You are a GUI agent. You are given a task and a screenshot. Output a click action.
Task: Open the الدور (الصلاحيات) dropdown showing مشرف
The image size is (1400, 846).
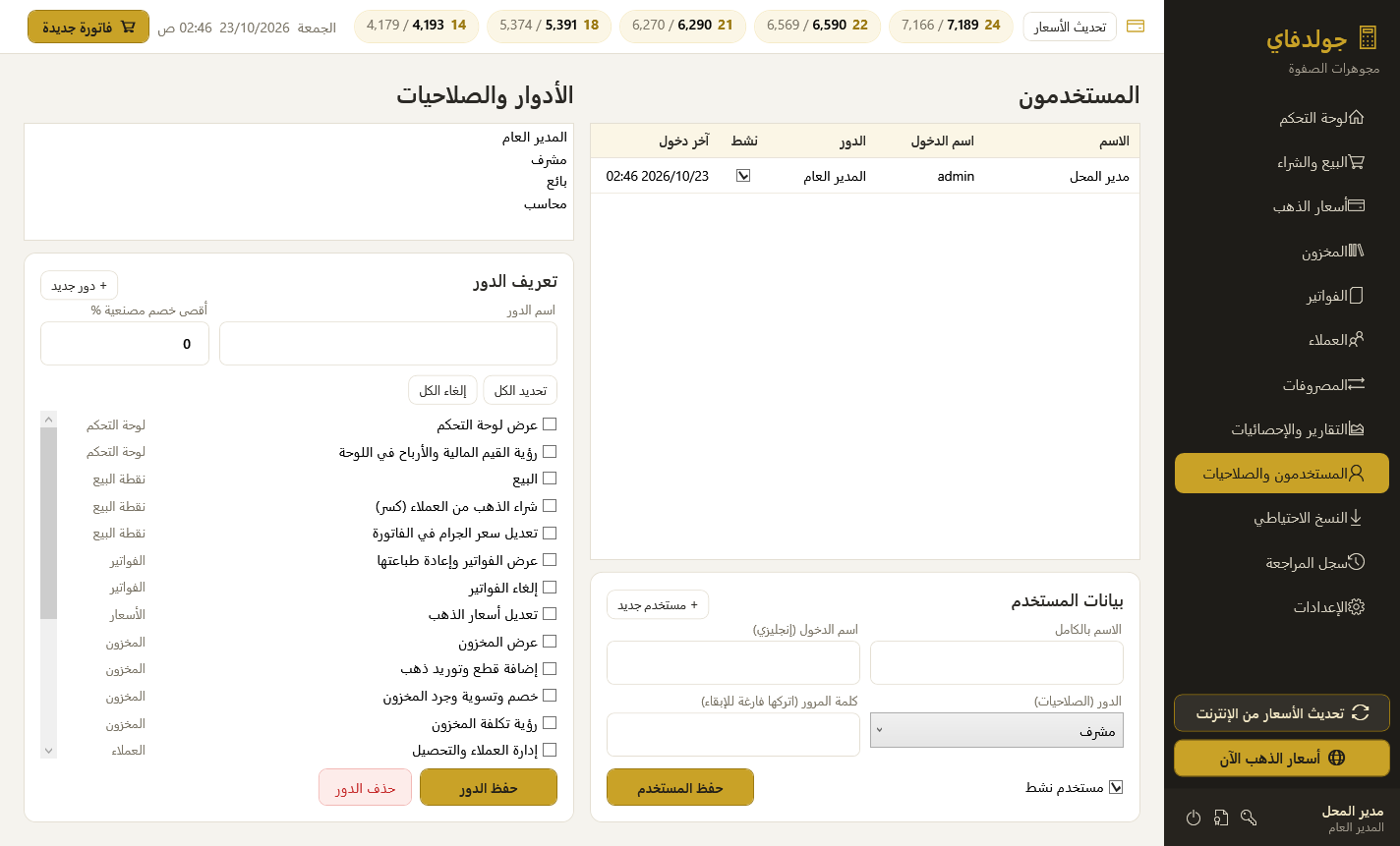click(997, 730)
